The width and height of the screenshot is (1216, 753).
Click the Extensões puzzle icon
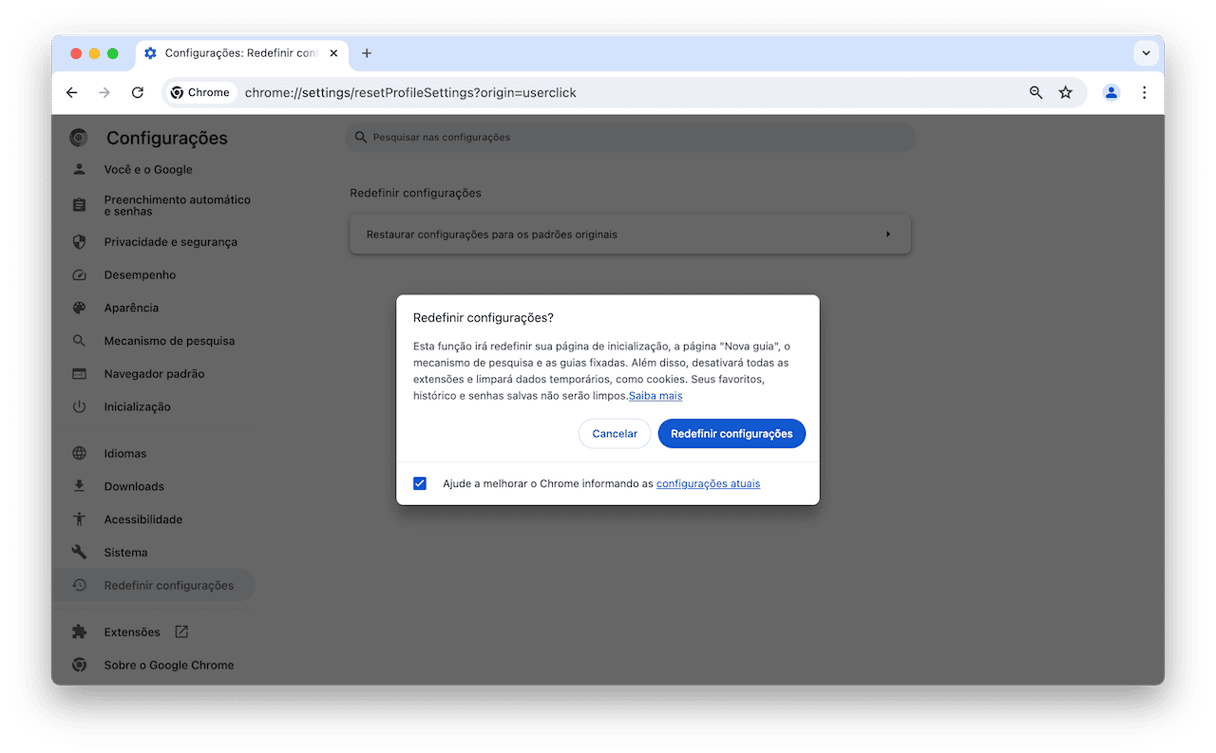pyautogui.click(x=79, y=632)
